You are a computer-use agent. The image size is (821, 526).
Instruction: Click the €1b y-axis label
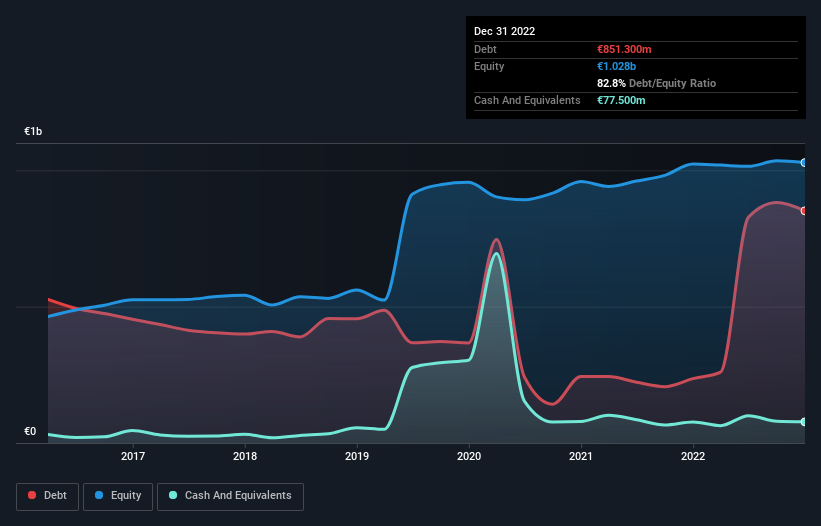[x=33, y=131]
